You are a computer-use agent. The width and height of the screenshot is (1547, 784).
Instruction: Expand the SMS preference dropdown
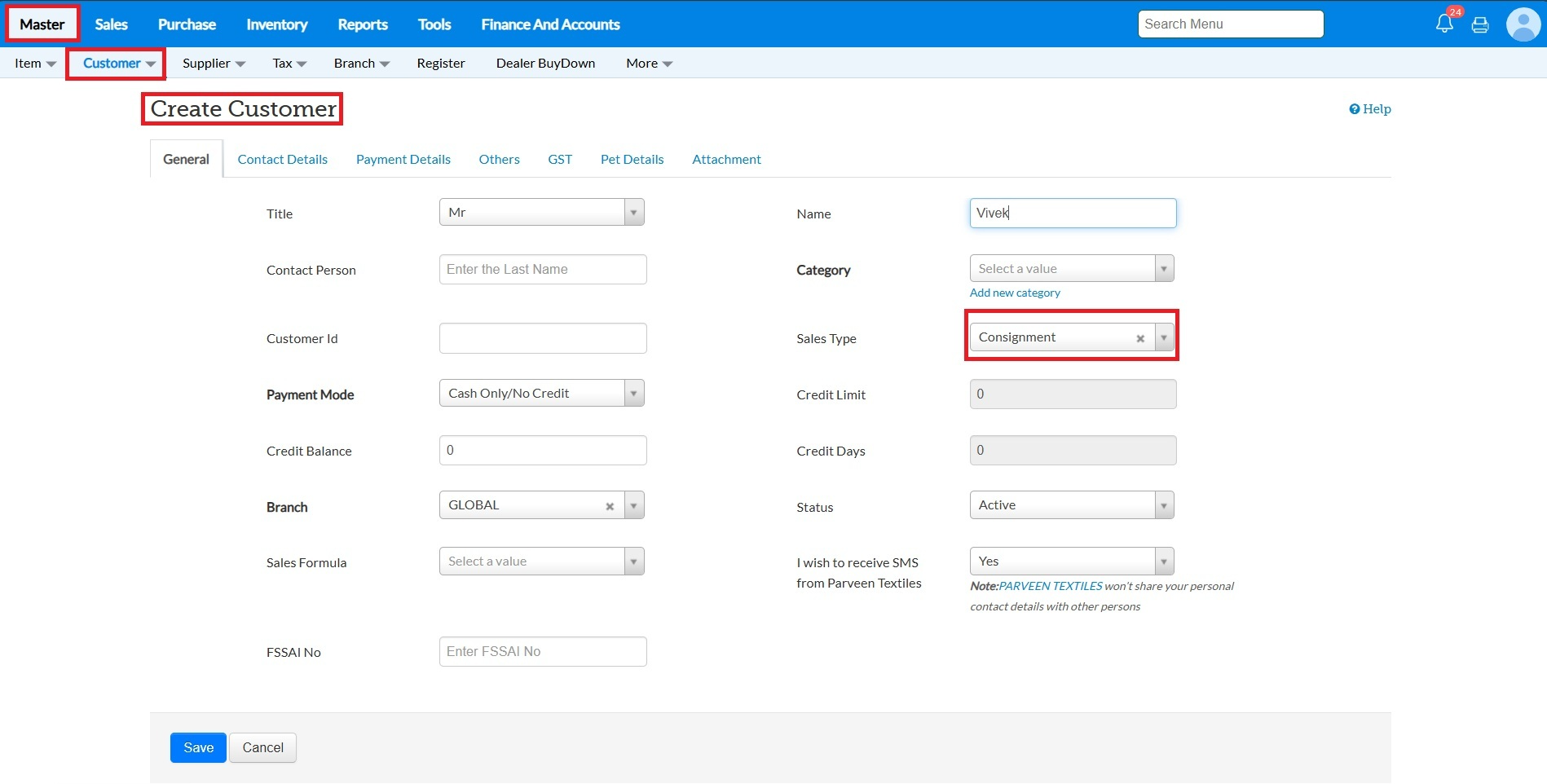click(1163, 562)
